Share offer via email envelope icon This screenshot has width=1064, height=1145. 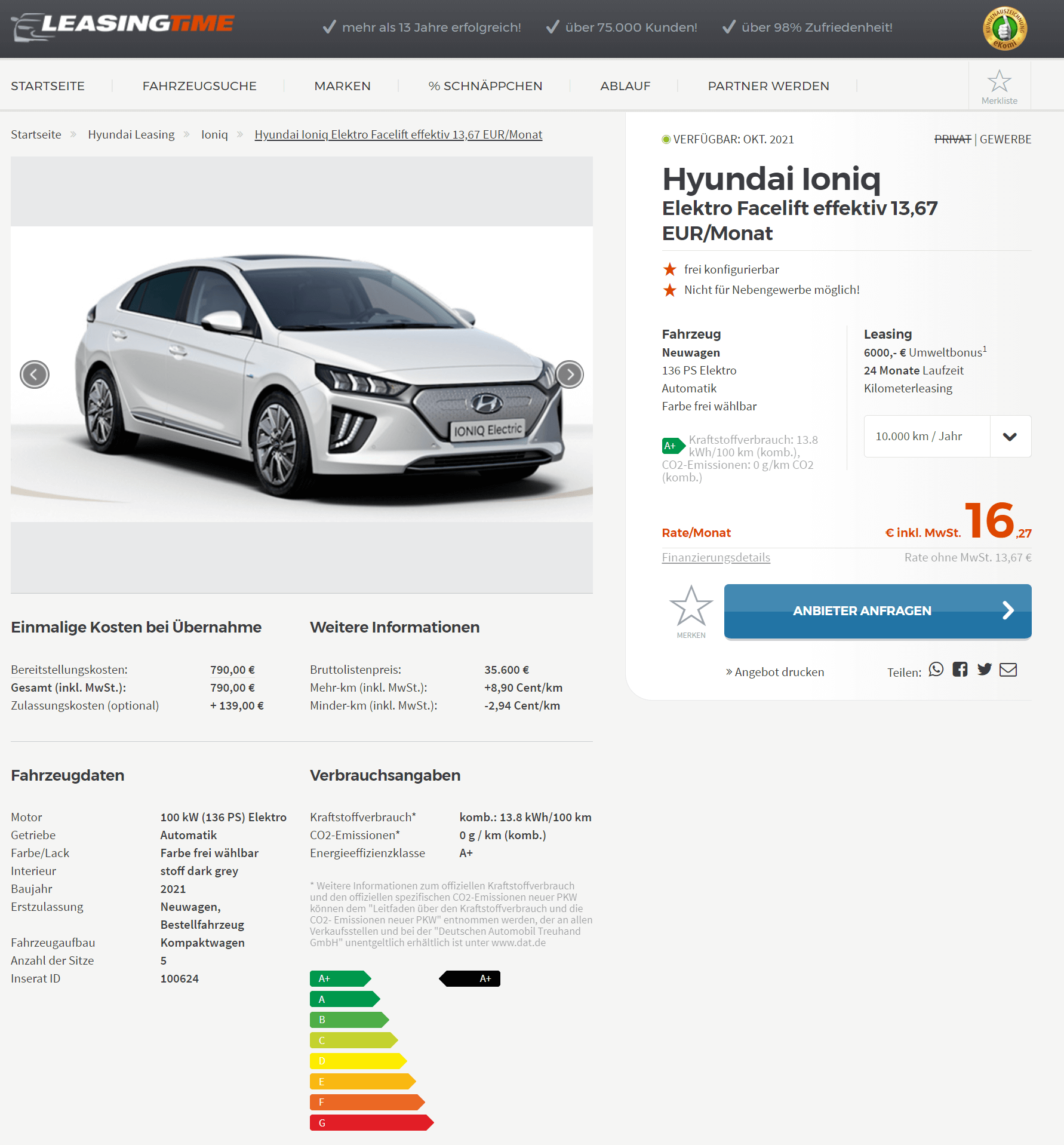tap(1008, 670)
